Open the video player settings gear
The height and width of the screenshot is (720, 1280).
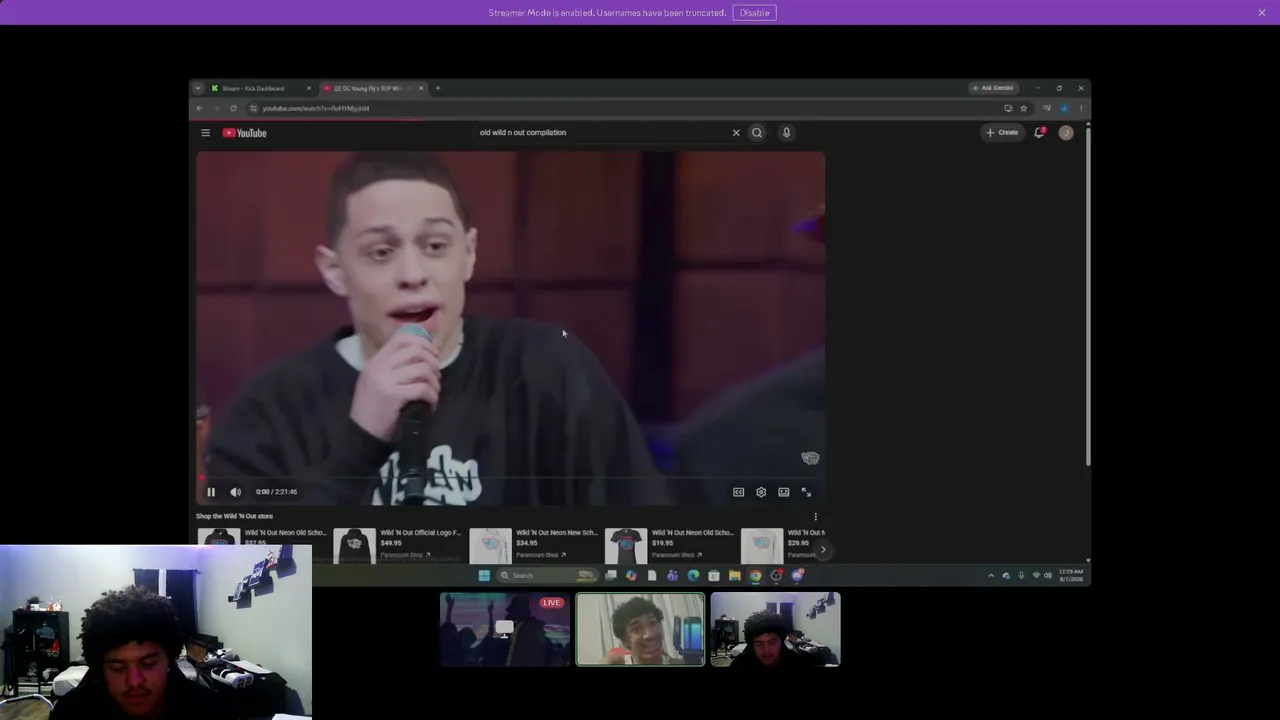(x=761, y=492)
